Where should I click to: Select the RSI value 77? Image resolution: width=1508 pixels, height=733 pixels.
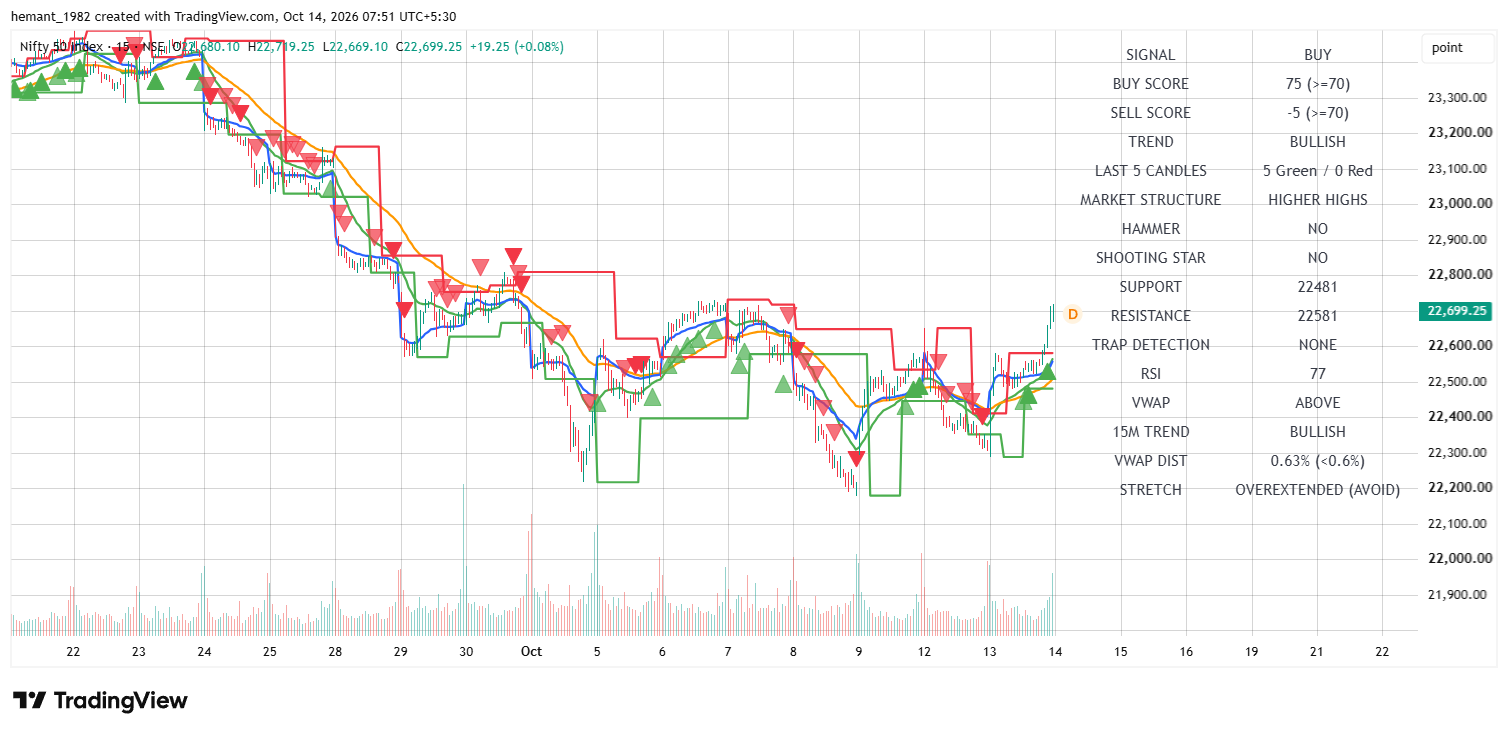coord(1318,374)
